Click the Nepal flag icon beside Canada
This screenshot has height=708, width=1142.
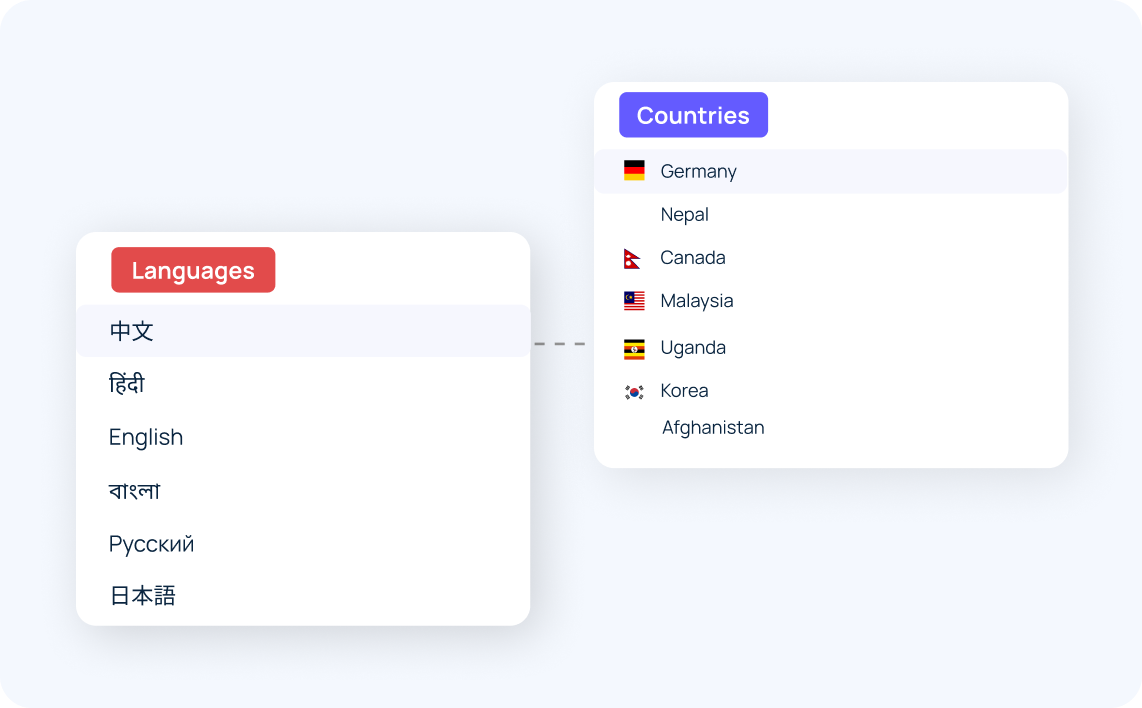(632, 259)
